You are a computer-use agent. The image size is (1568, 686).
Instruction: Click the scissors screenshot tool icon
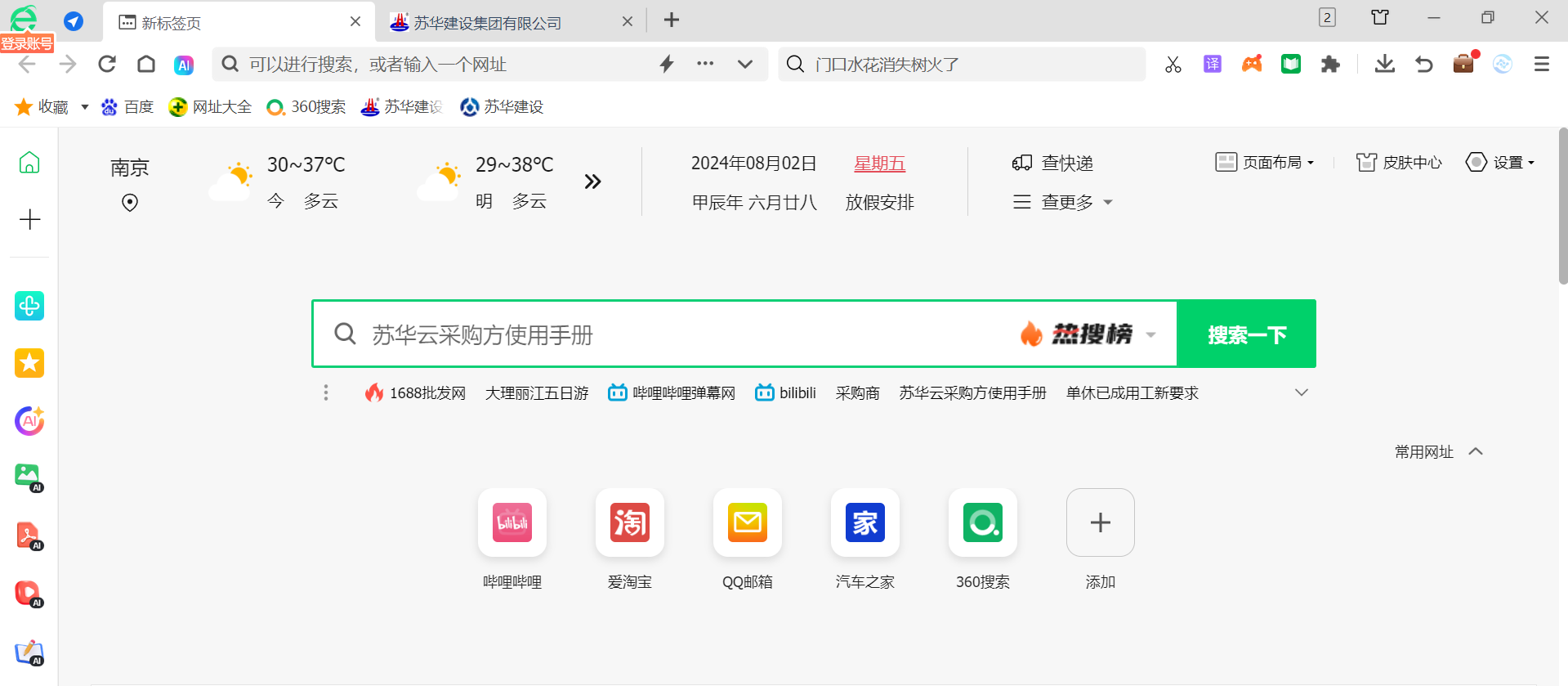[1173, 65]
